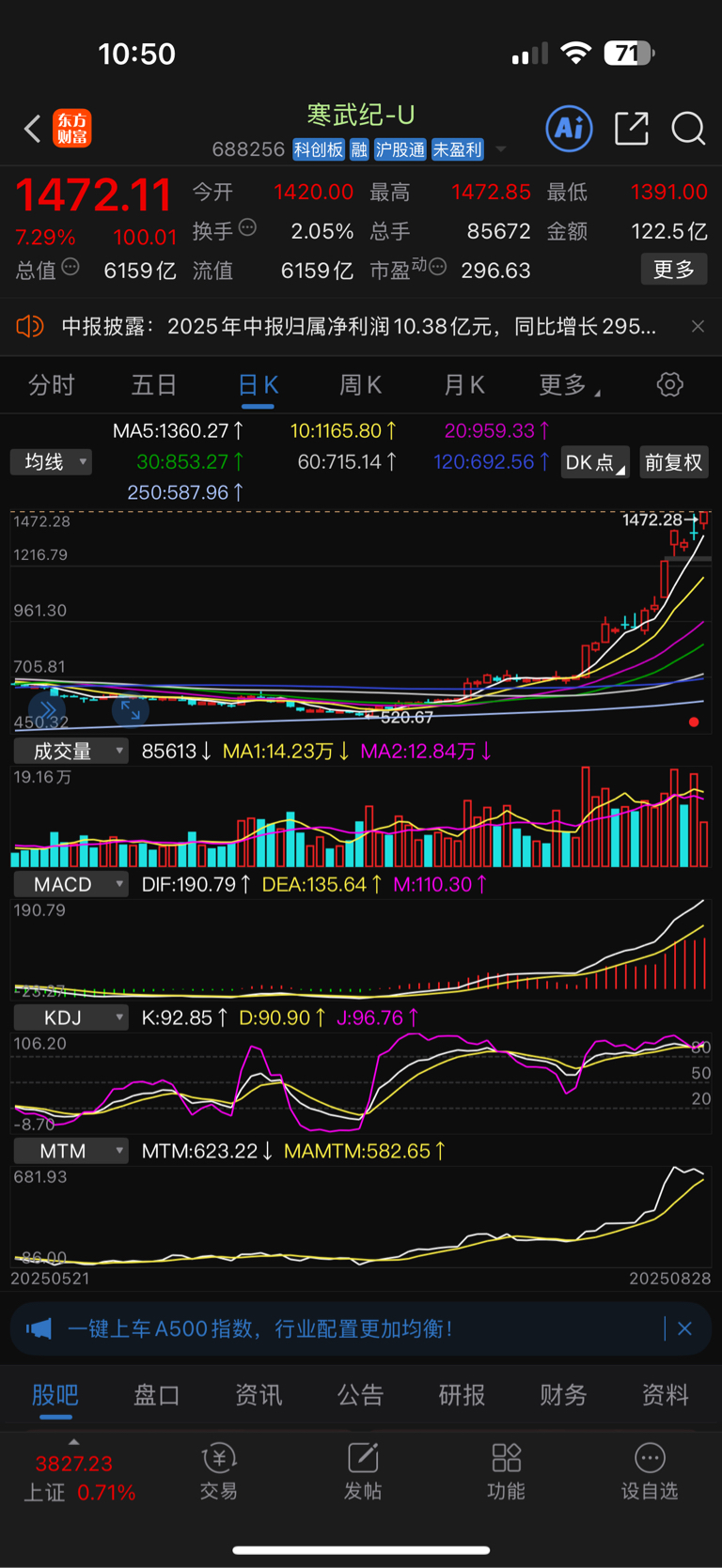Tap info icon next to 总值
Viewport: 722px width, 1568px height.
pos(71,267)
